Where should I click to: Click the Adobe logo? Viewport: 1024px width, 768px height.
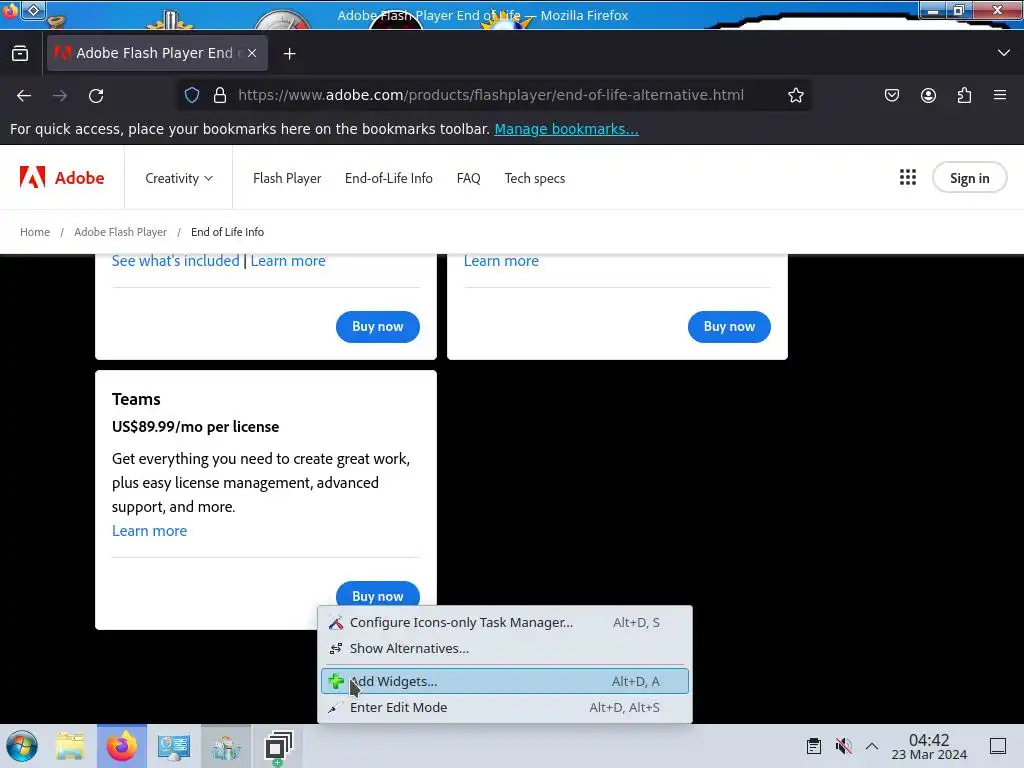click(x=62, y=178)
